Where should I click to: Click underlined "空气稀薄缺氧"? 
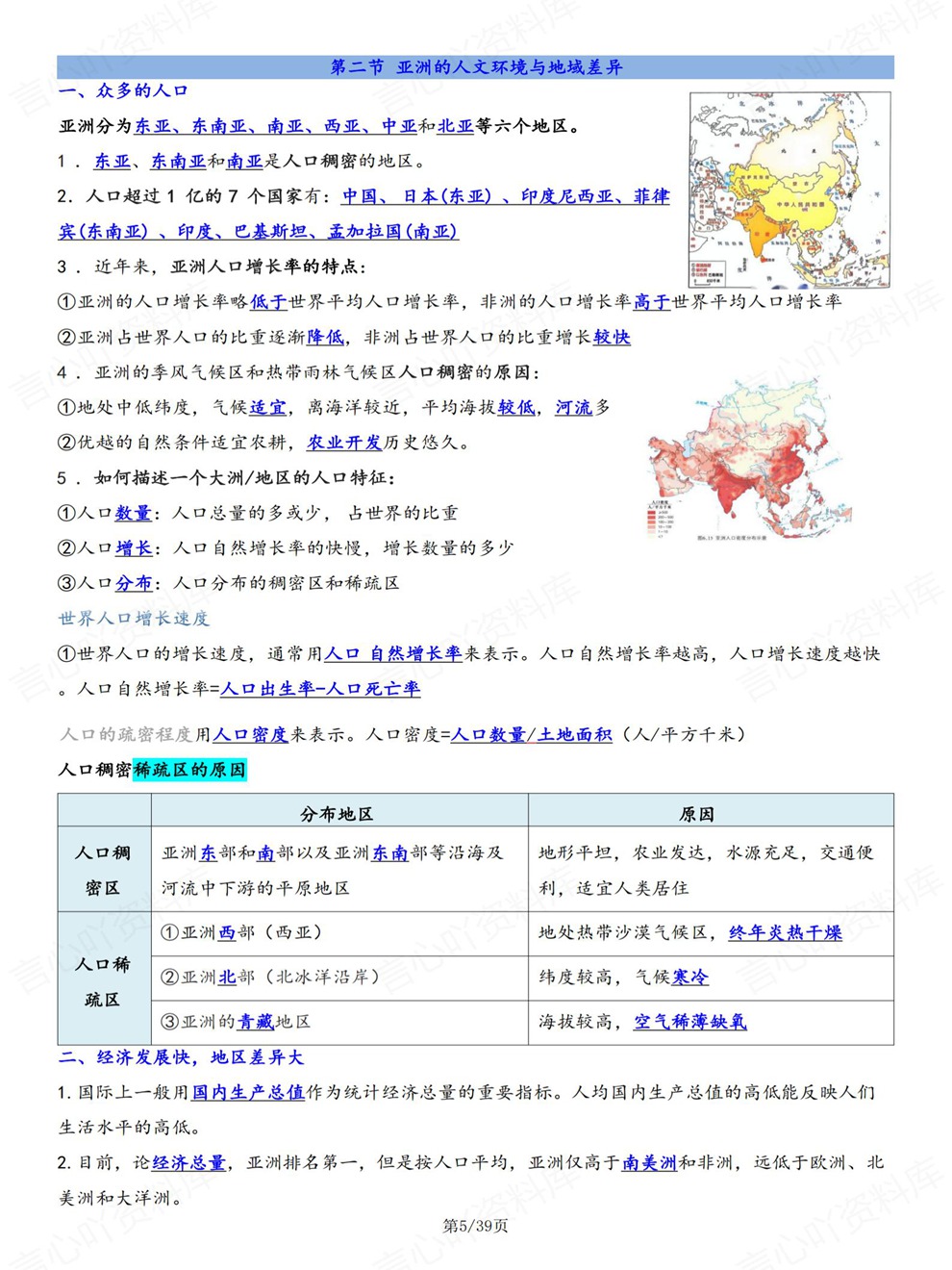(x=690, y=1022)
